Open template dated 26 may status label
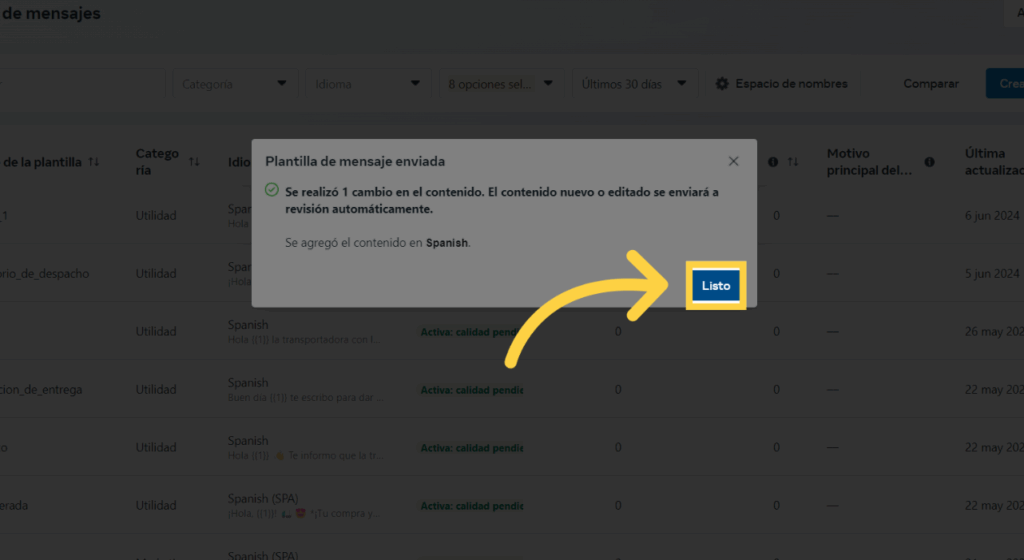Viewport: 1024px width, 560px height. pos(471,332)
